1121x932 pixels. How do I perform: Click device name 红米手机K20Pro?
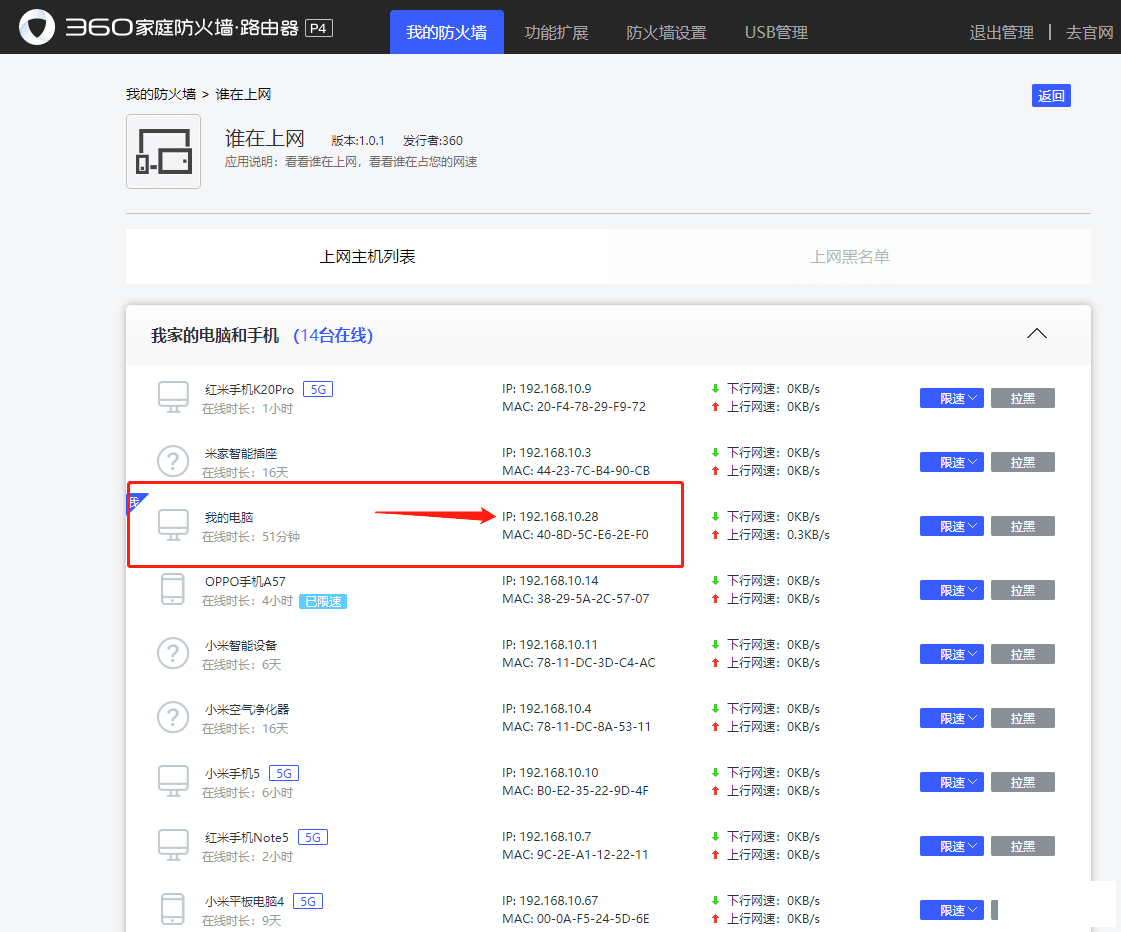pyautogui.click(x=249, y=390)
